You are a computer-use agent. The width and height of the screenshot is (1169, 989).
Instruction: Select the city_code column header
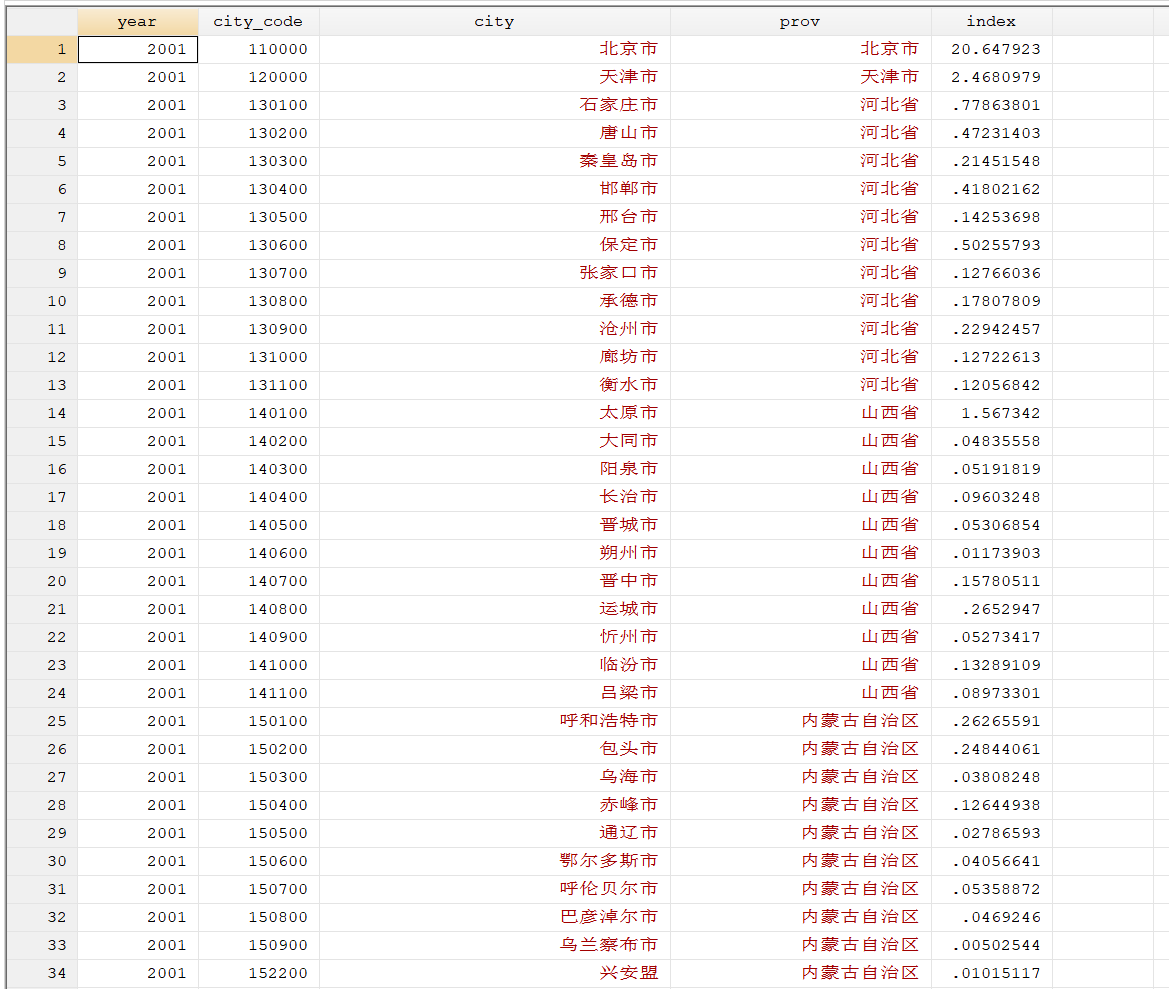pyautogui.click(x=258, y=22)
